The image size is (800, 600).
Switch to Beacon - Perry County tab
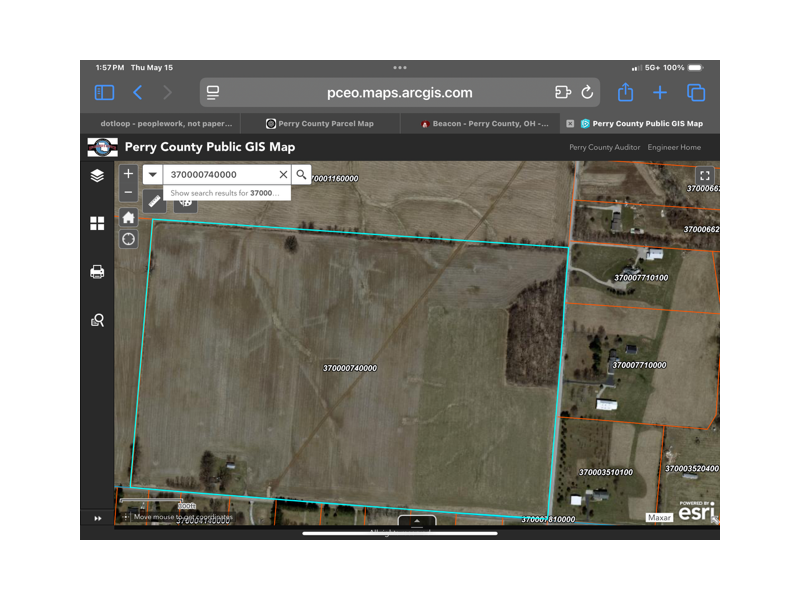coord(480,123)
